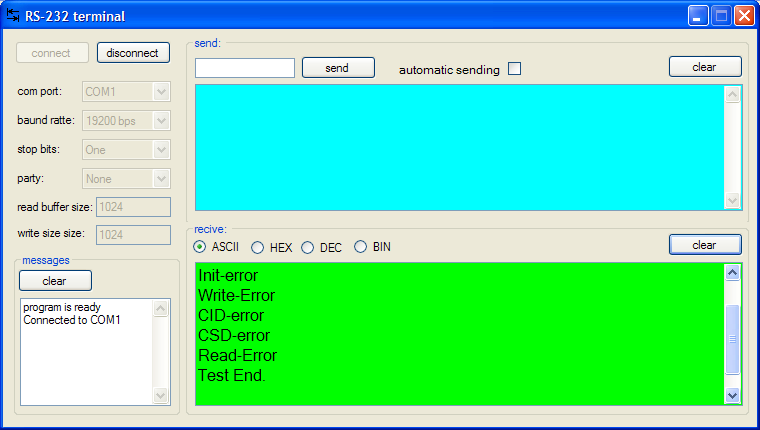Expand the parity dropdown
This screenshot has width=760, height=430.
pos(160,179)
